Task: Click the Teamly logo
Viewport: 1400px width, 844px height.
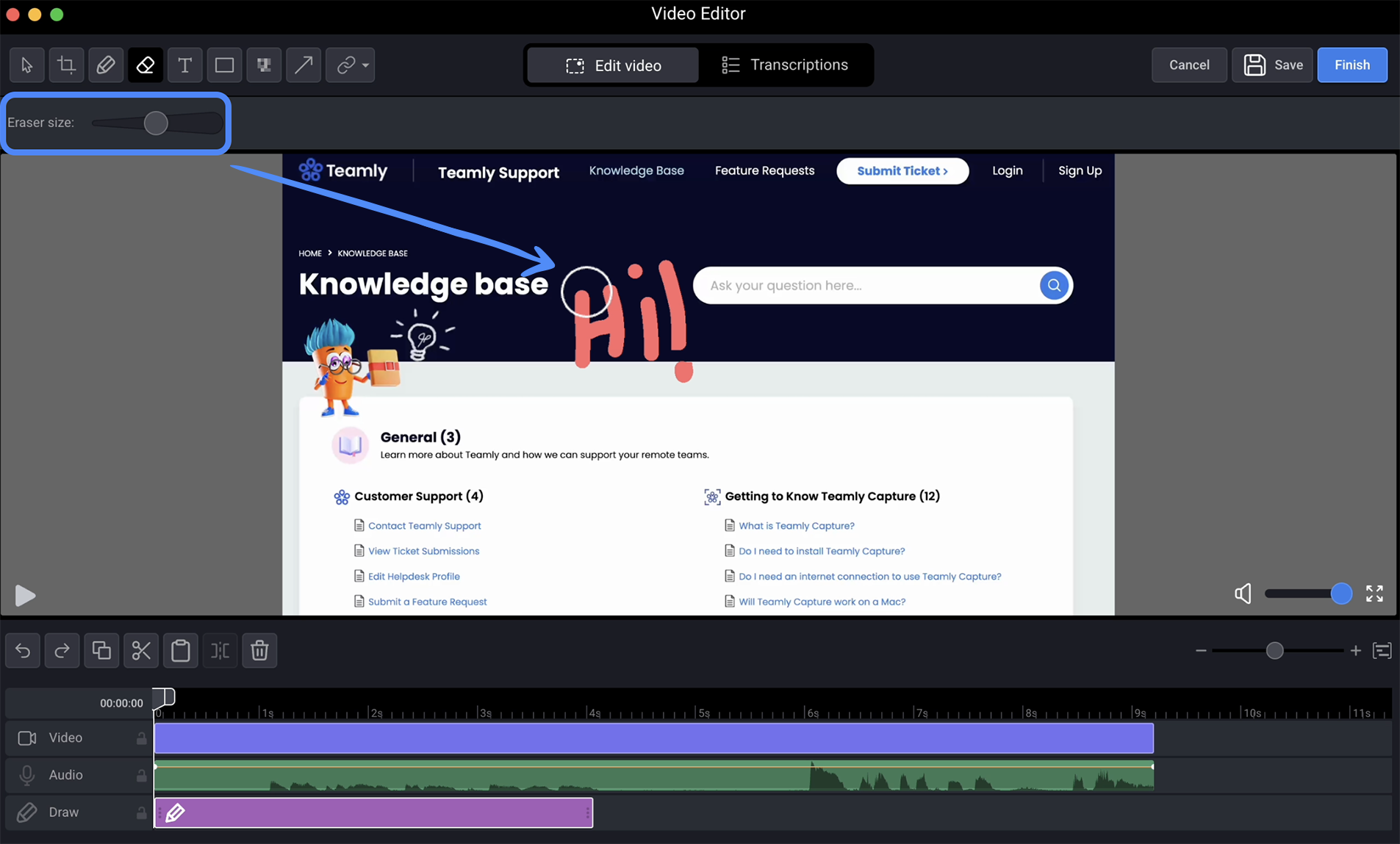Action: (343, 170)
